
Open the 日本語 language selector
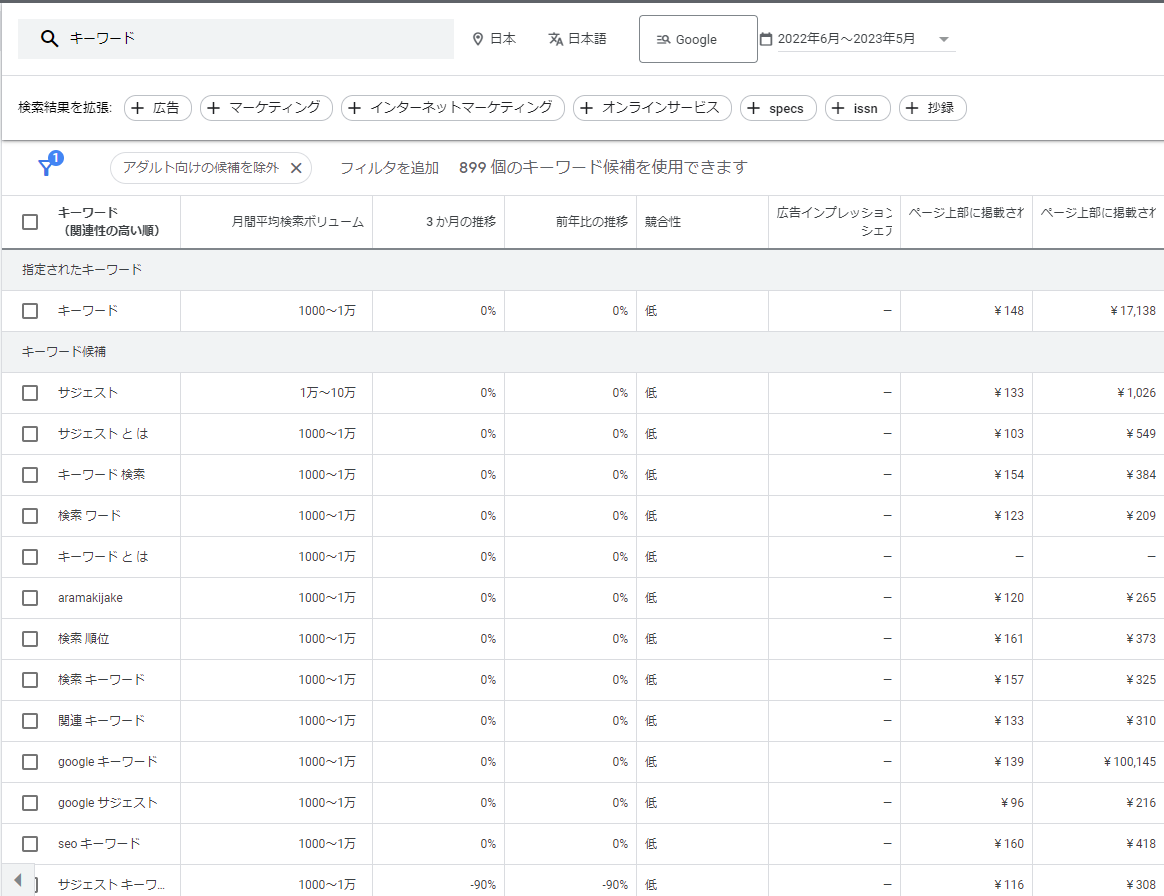pyautogui.click(x=577, y=39)
